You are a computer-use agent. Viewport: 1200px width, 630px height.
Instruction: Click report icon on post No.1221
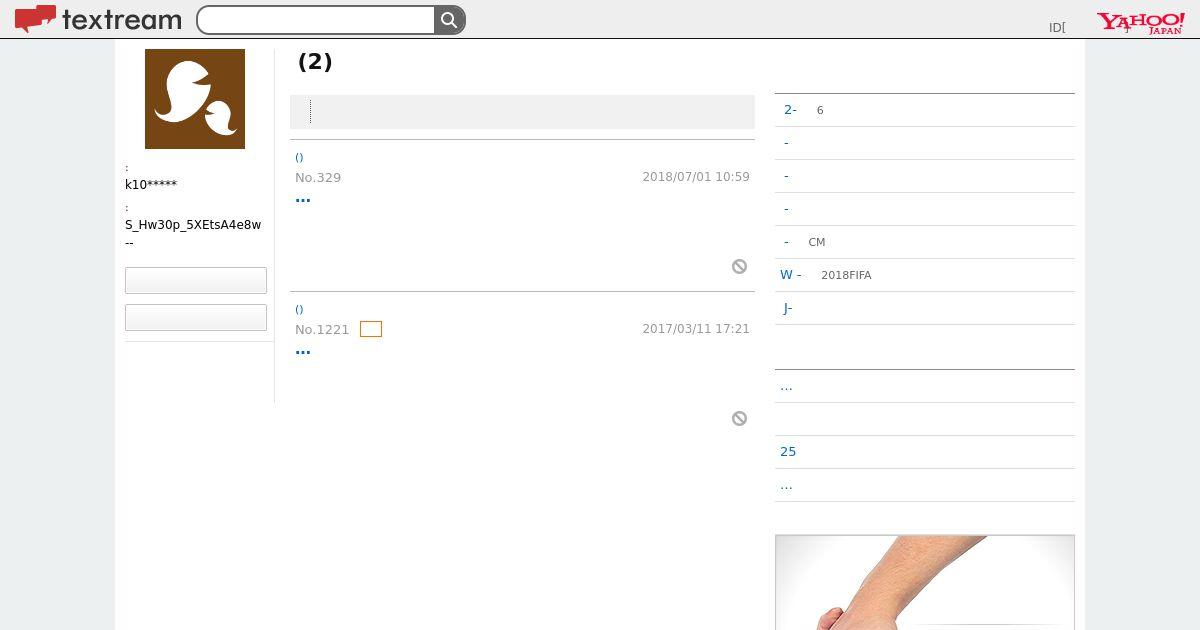point(739,418)
